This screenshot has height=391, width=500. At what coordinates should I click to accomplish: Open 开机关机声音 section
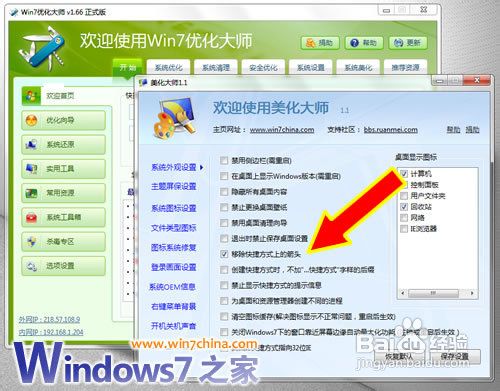click(x=174, y=326)
